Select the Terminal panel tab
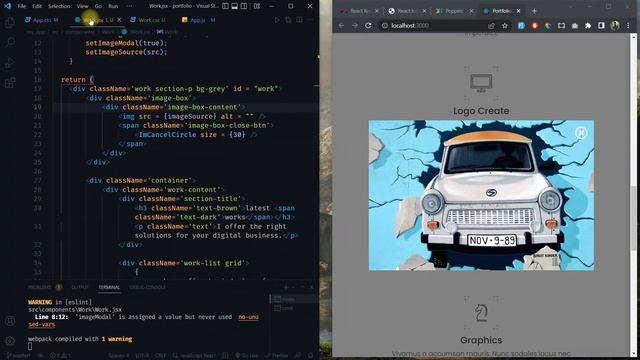Viewport: 640px width, 360px height. (109, 287)
